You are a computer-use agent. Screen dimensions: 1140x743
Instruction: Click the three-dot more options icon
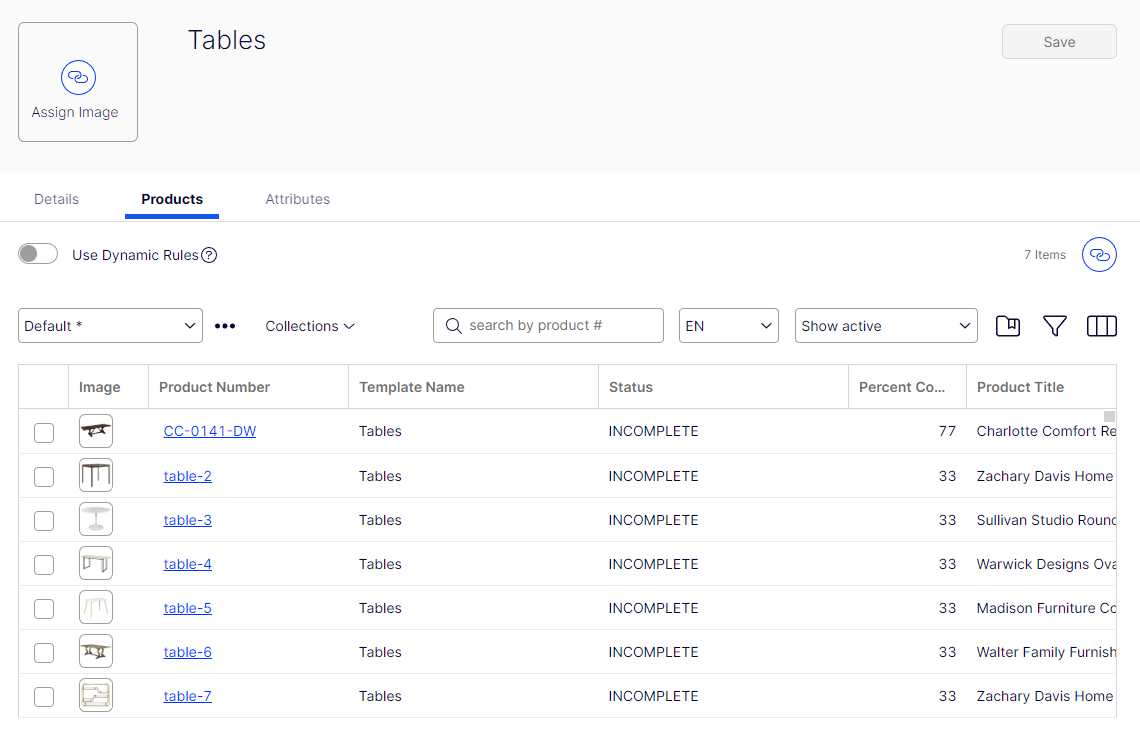(x=225, y=326)
